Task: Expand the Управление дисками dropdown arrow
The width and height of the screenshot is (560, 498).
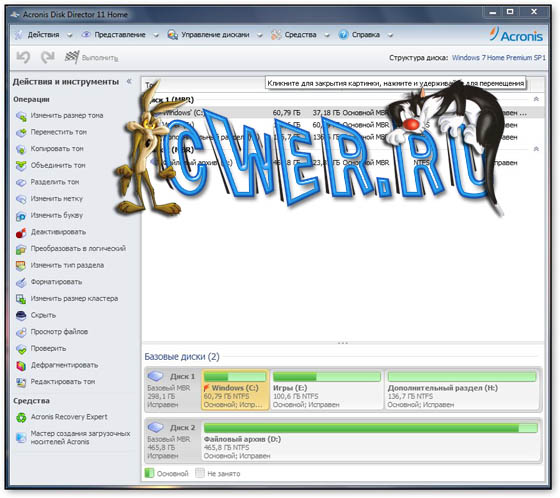Action: (260, 35)
